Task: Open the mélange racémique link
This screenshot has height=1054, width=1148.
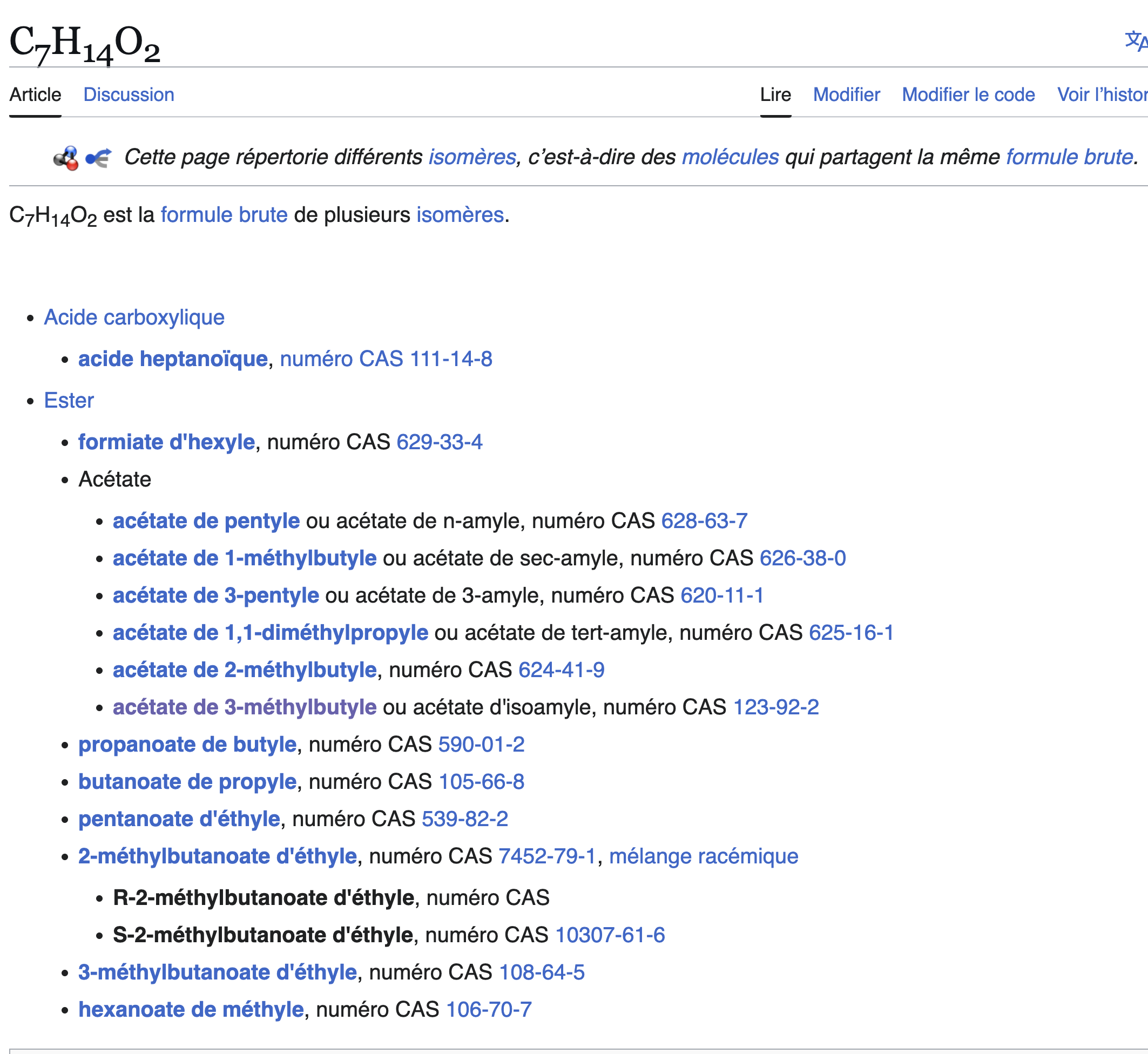Action: pos(704,857)
